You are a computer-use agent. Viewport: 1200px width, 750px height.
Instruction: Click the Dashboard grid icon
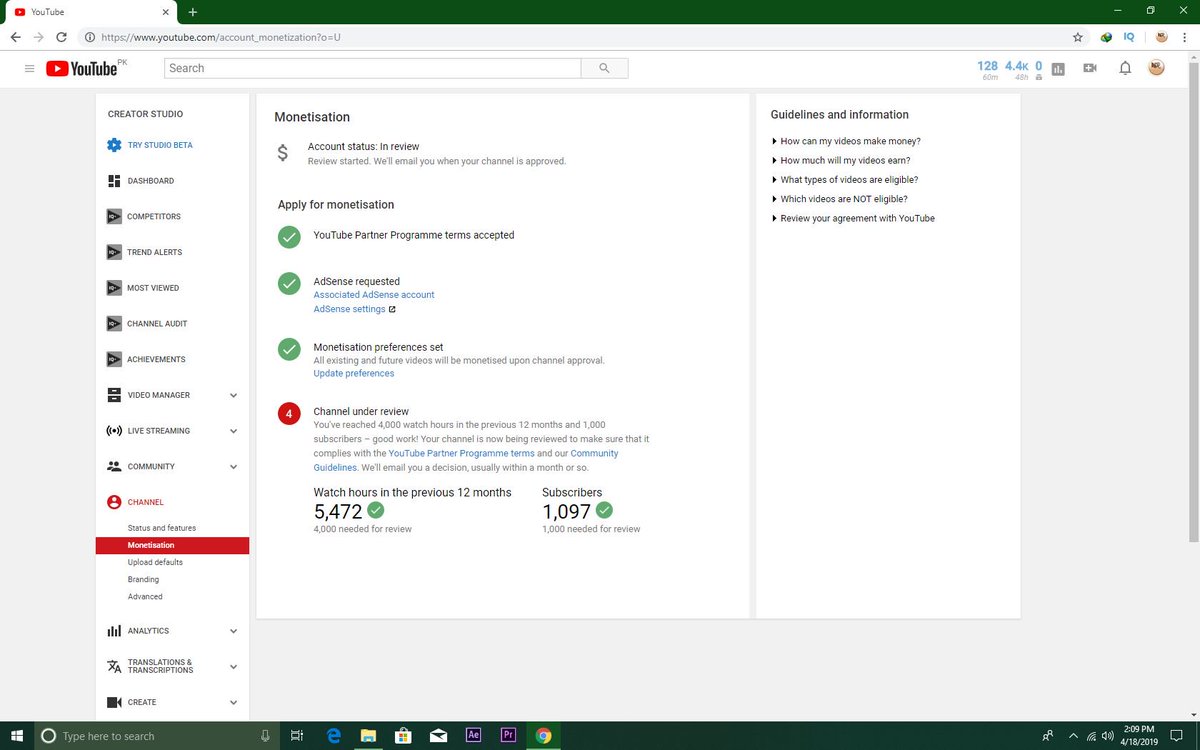pos(114,181)
